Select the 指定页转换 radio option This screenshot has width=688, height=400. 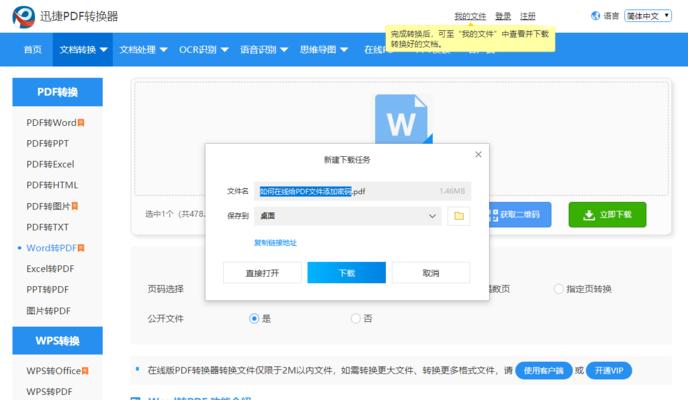559,289
